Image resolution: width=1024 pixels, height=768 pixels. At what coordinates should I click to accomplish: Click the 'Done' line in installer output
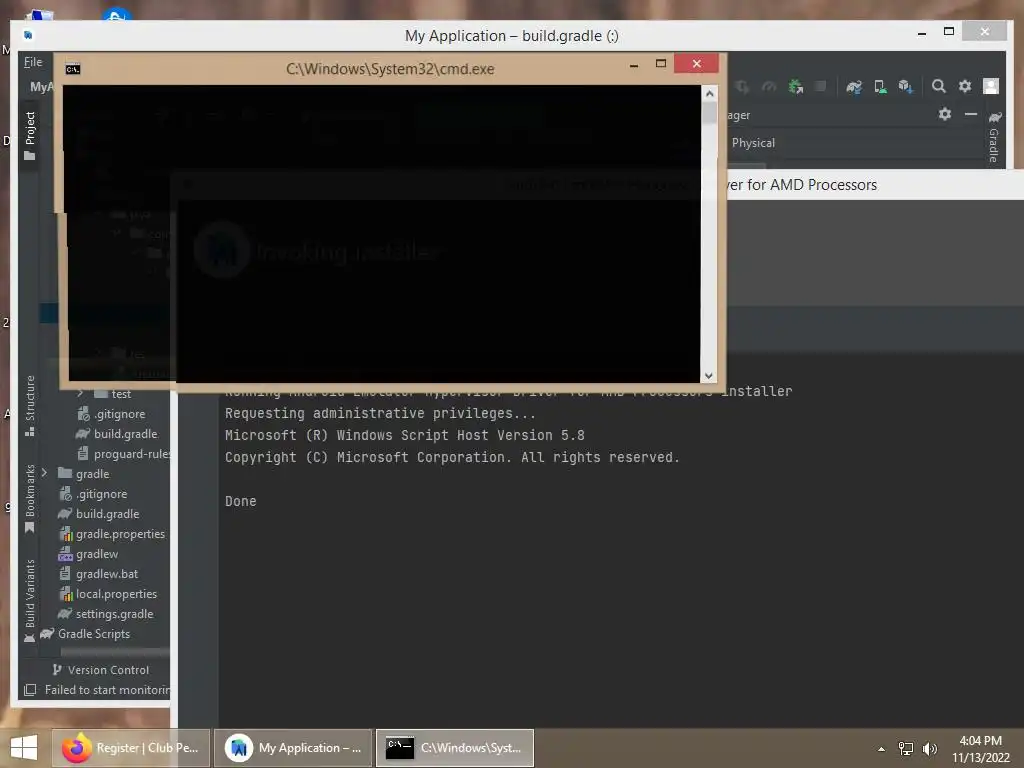pos(241,502)
